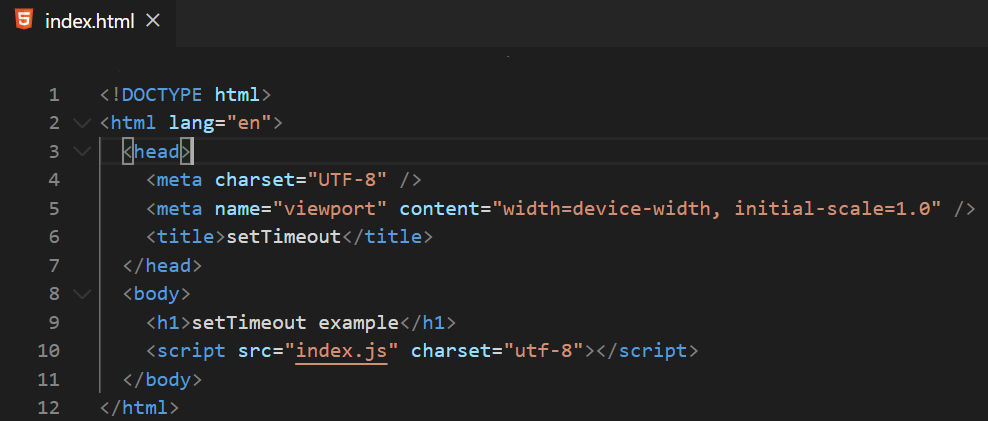Screen dimensions: 988x421
Task: Switch to the index.html tab
Action: coord(90,21)
